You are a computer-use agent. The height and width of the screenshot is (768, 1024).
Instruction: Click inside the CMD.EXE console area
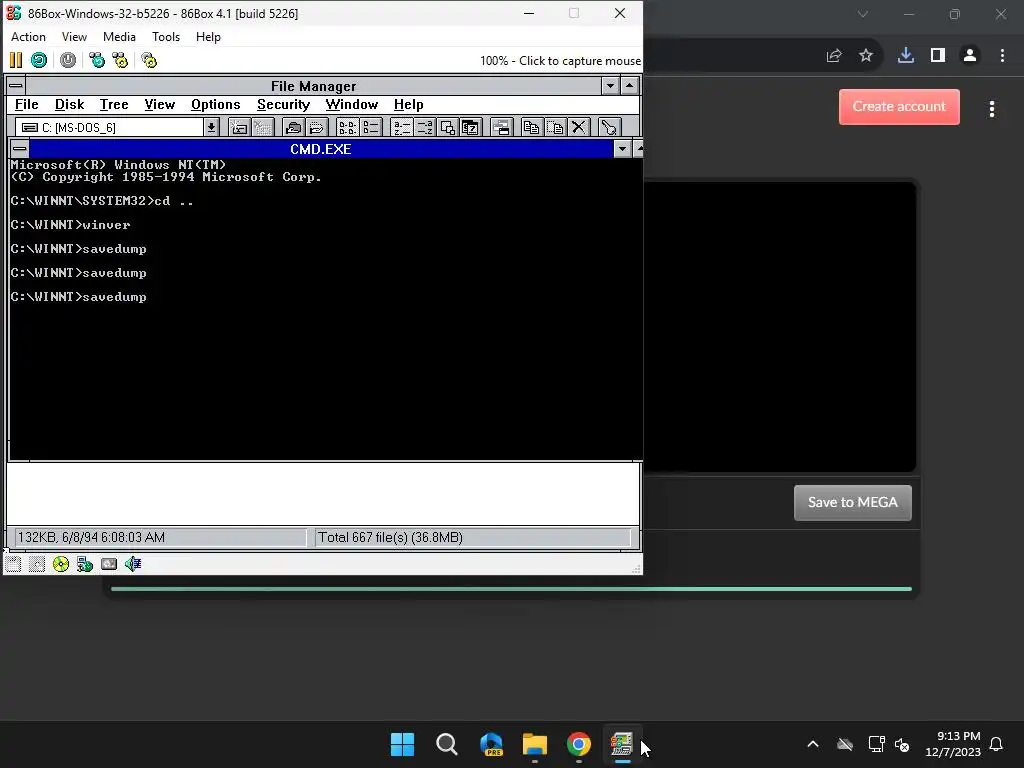pos(325,309)
